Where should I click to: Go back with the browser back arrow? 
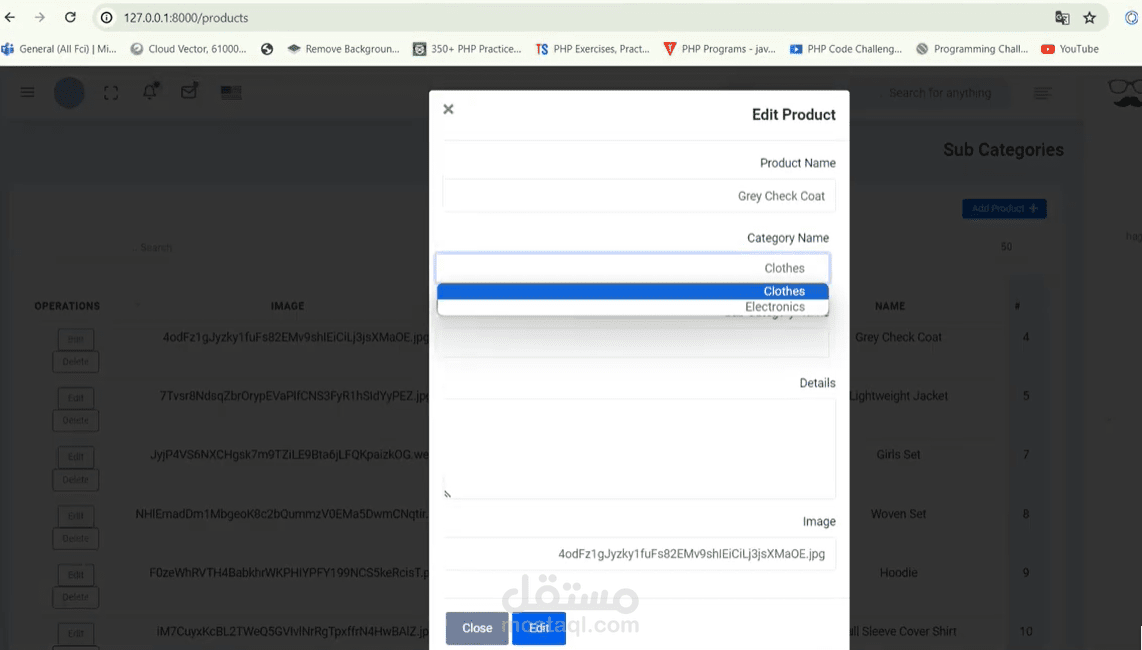pyautogui.click(x=10, y=17)
